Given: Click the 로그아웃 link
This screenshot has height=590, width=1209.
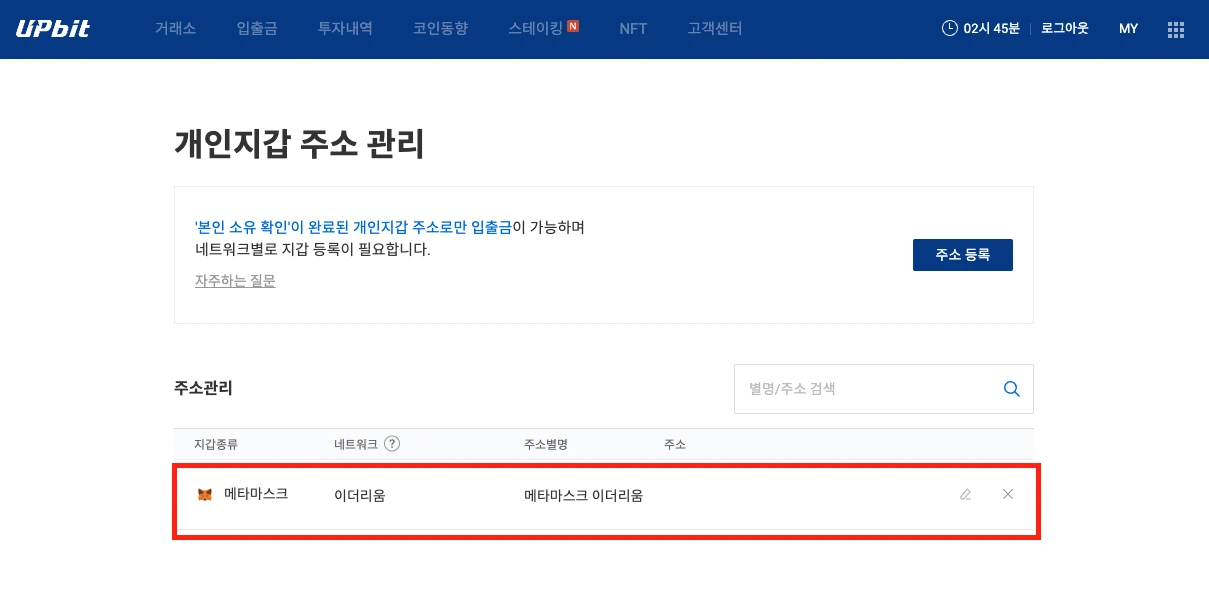Looking at the screenshot, I should click(x=1064, y=29).
